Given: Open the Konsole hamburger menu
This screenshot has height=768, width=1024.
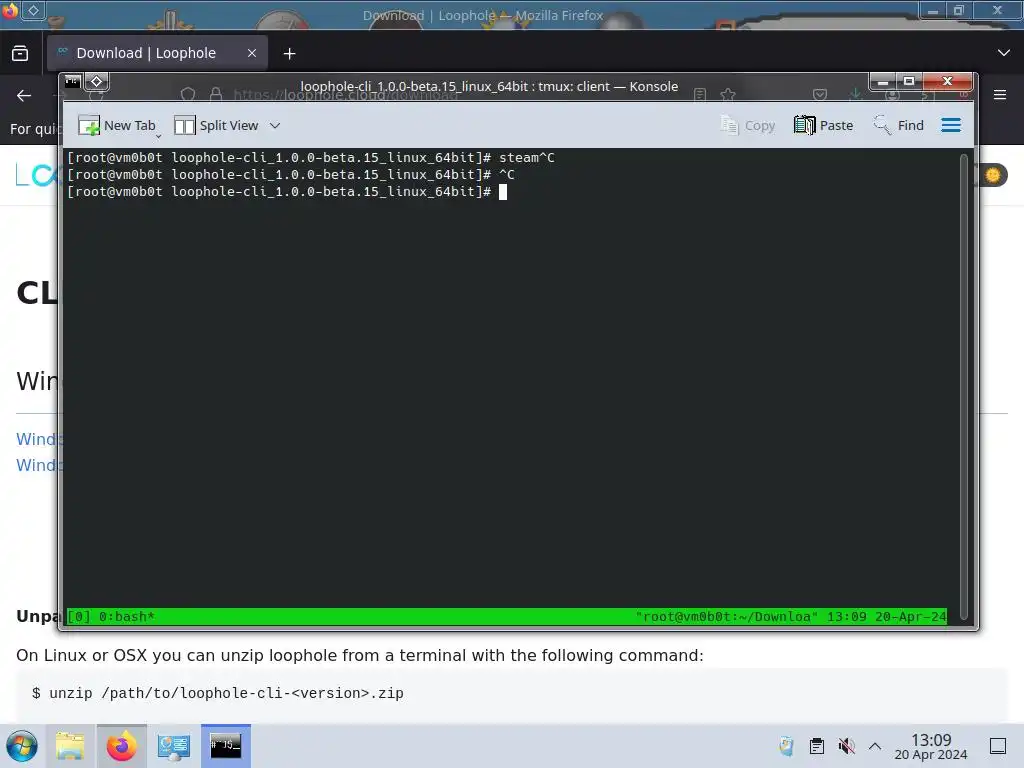Looking at the screenshot, I should click(x=951, y=125).
